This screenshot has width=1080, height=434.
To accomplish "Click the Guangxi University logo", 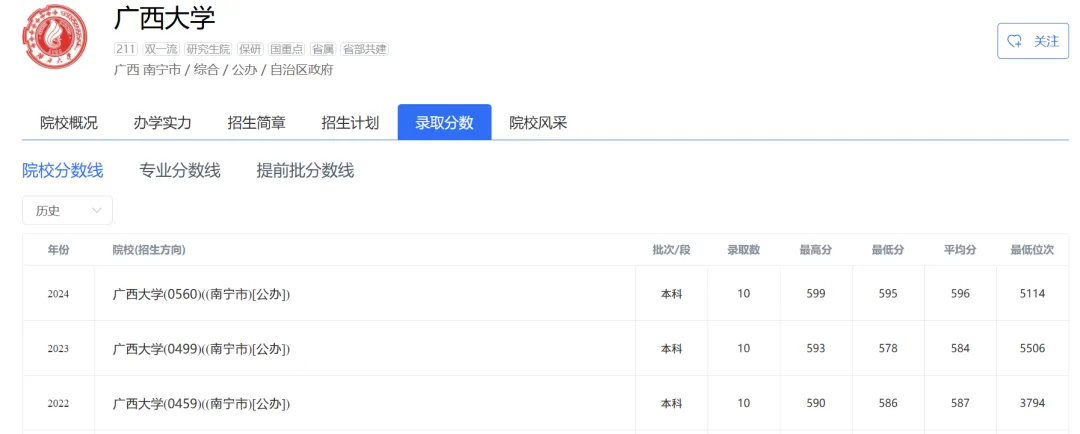I will (x=54, y=37).
